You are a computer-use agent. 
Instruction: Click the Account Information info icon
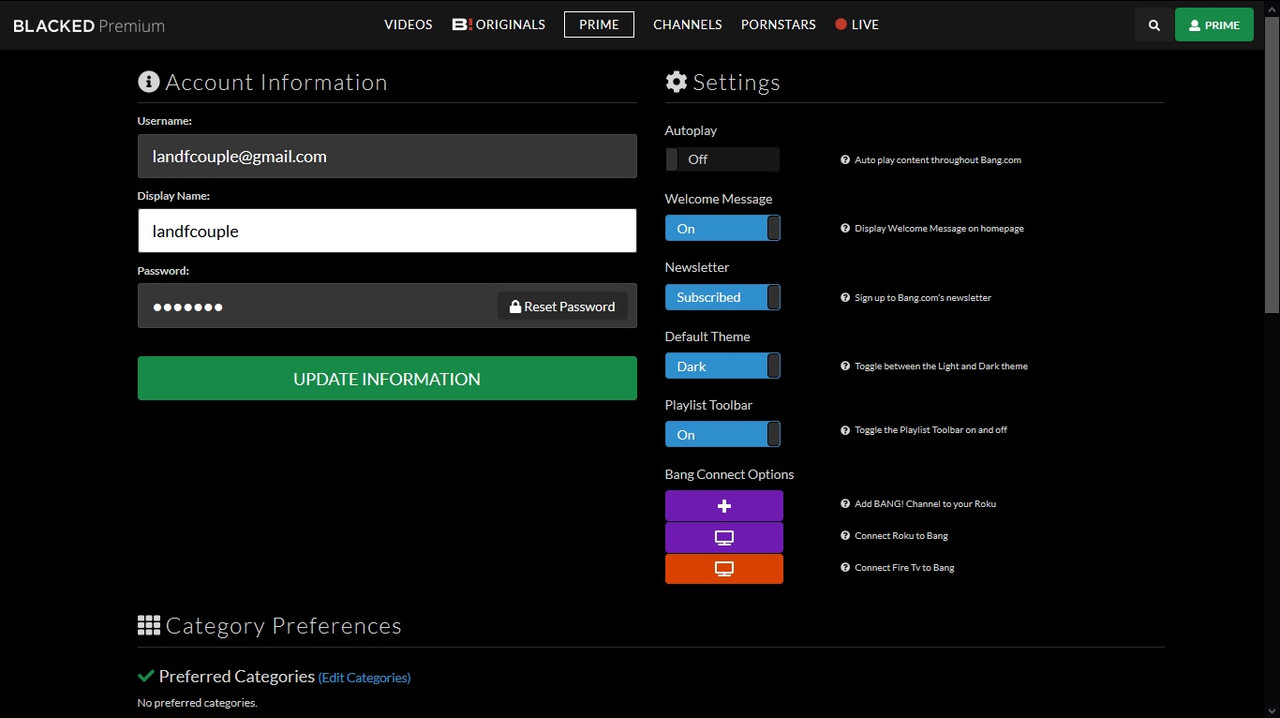pos(149,82)
